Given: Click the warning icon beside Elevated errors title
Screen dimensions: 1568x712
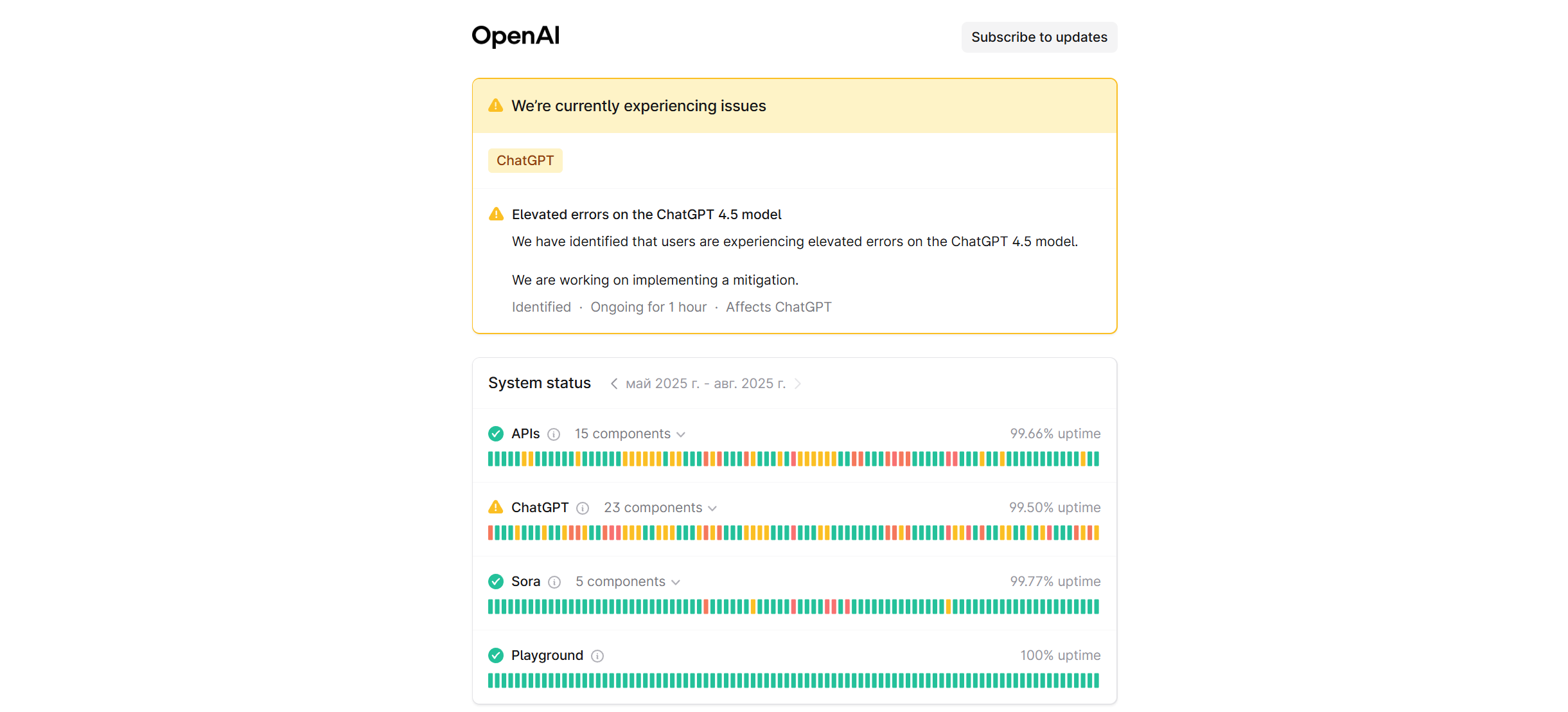Looking at the screenshot, I should click(x=496, y=214).
